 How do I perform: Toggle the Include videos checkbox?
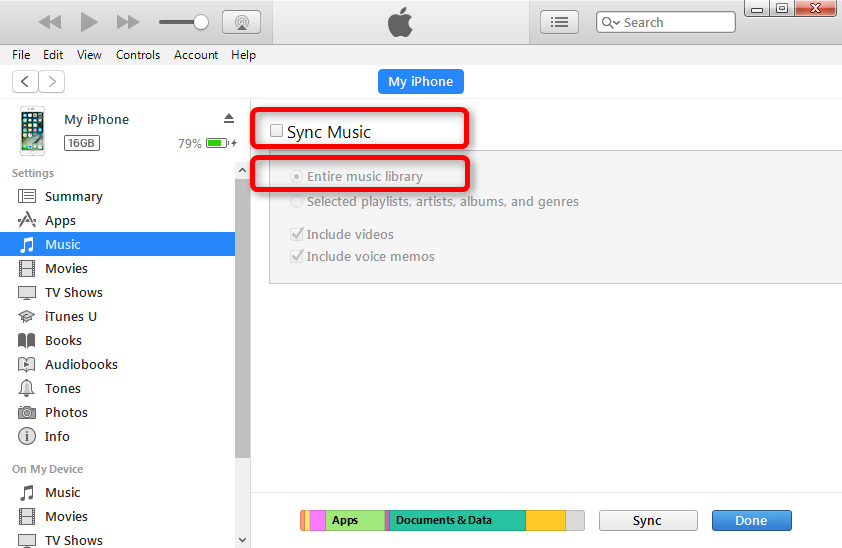[x=296, y=234]
